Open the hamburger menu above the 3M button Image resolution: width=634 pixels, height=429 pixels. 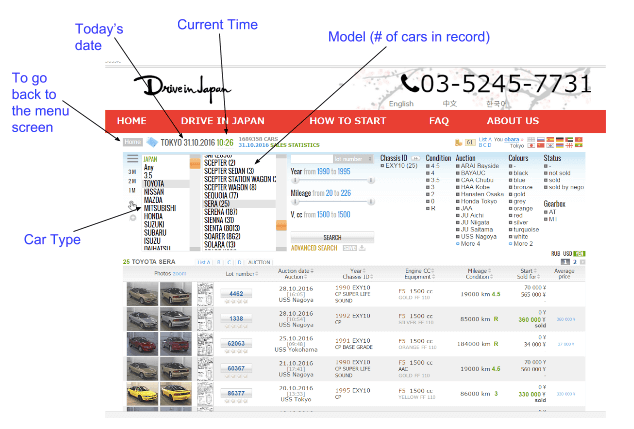pyautogui.click(x=133, y=158)
